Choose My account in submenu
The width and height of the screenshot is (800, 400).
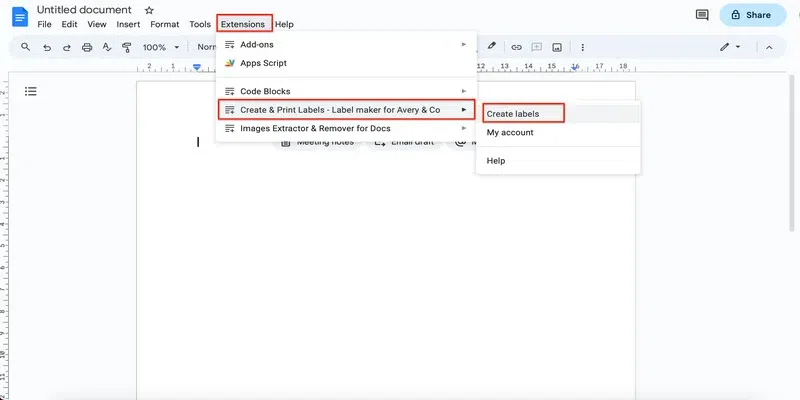point(558,132)
